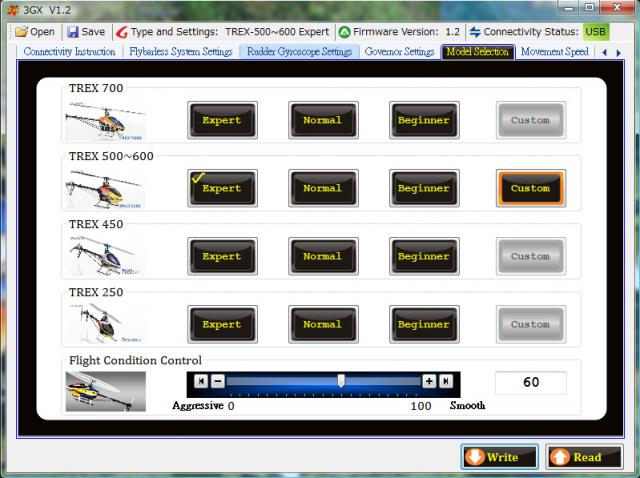This screenshot has width=640, height=478.
Task: Click the Aggressive label under the slider
Action: click(x=198, y=405)
